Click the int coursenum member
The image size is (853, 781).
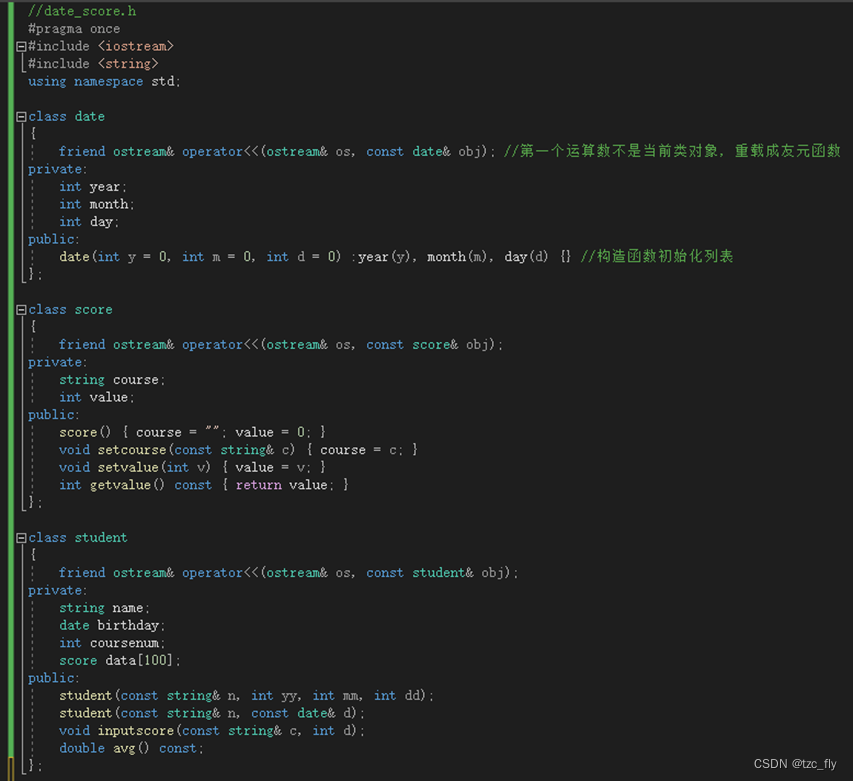(x=112, y=643)
